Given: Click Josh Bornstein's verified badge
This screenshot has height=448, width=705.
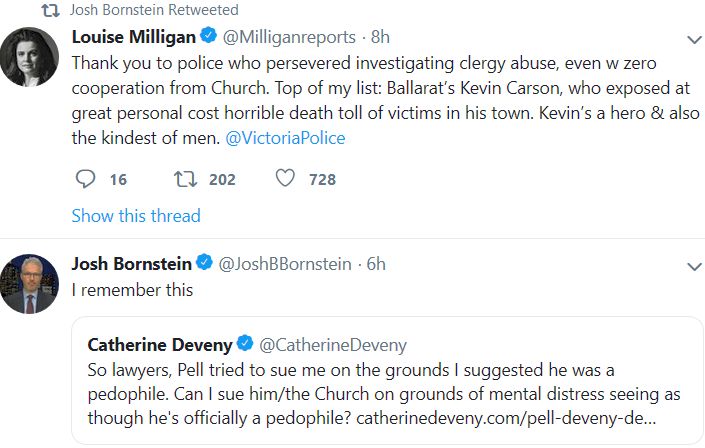Looking at the screenshot, I should (x=204, y=264).
